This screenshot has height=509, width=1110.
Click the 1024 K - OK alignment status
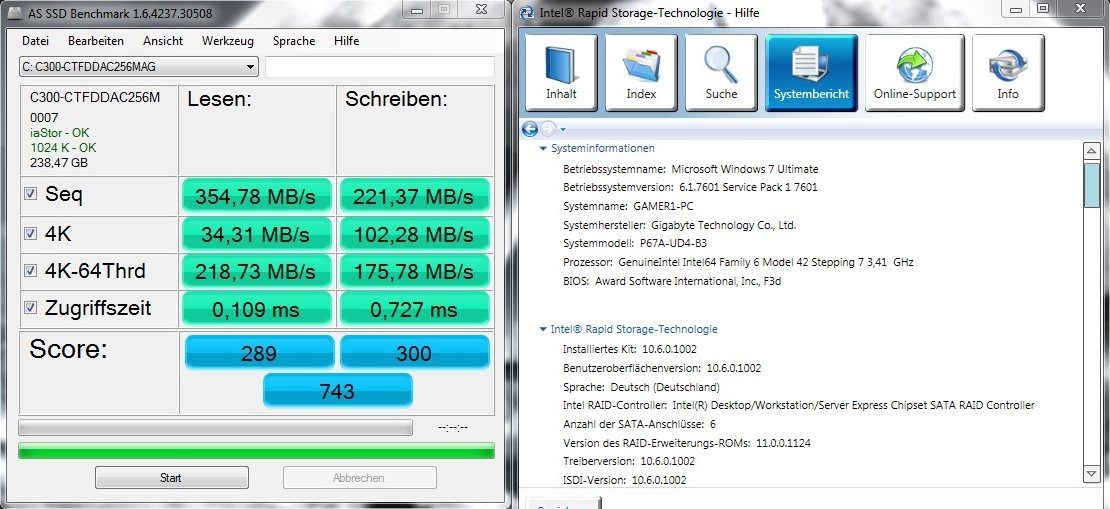coord(63,148)
